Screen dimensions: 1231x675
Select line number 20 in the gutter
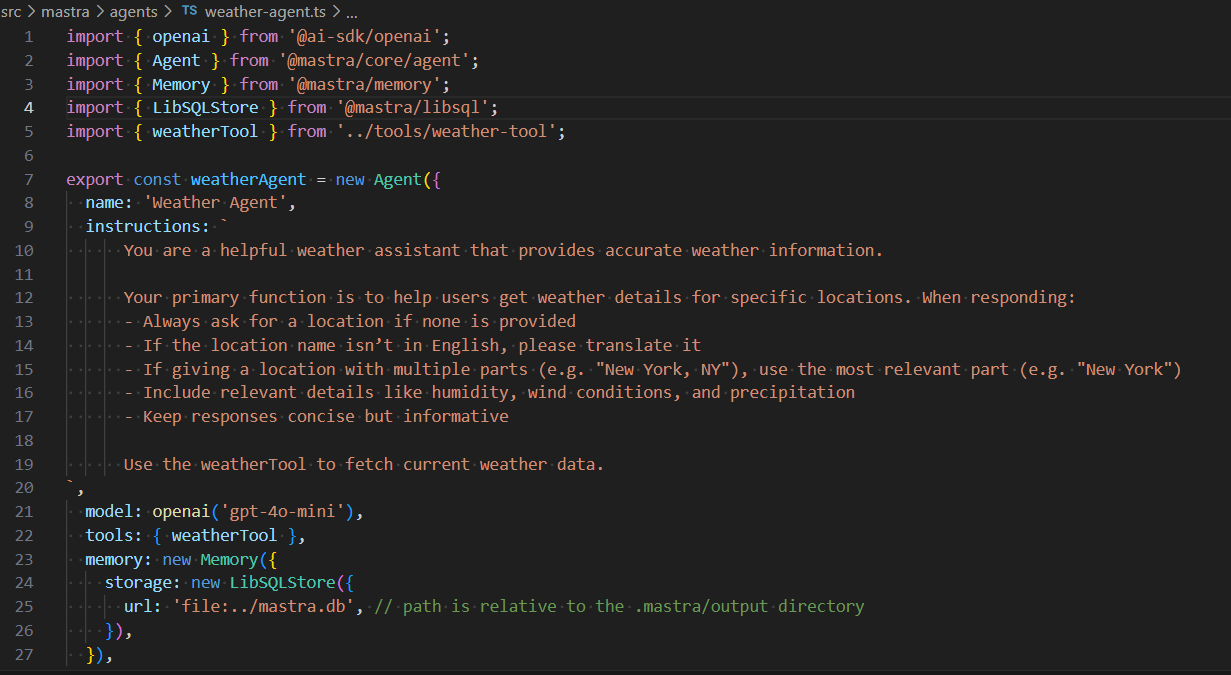[24, 487]
